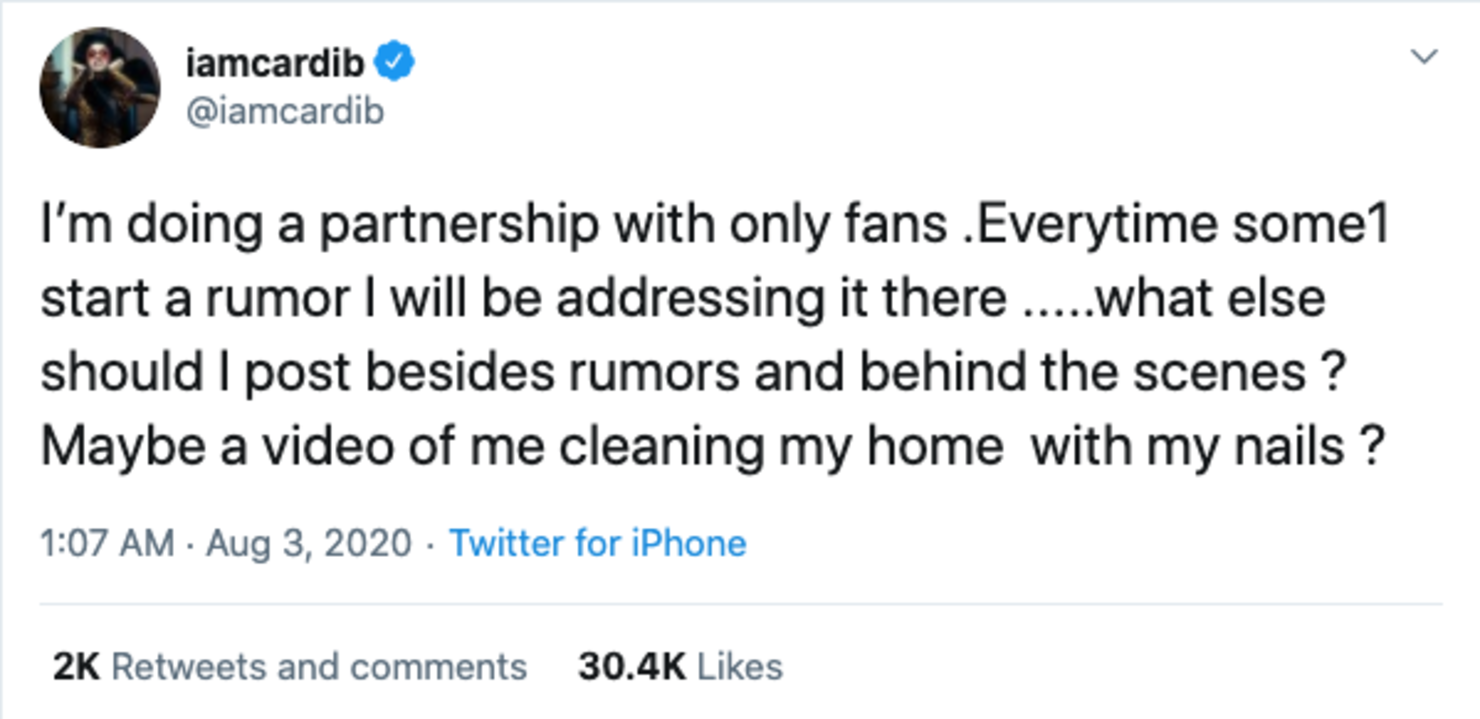View the 2K retweets count
This screenshot has height=719, width=1480.
[76, 667]
